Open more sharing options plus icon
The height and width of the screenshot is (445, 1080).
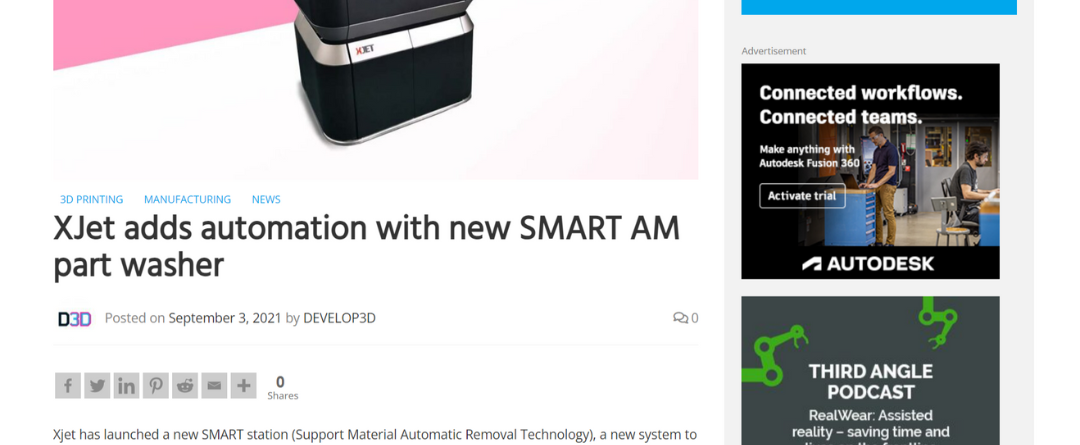[x=243, y=386]
